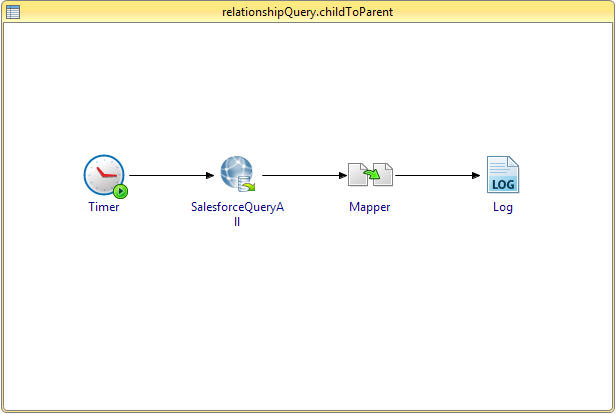Select the Log file icon
The width and height of the screenshot is (616, 414).
coord(503,174)
